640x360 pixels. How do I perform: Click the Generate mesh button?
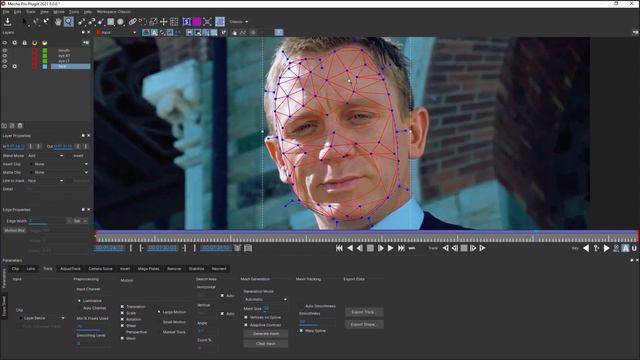(x=266, y=334)
